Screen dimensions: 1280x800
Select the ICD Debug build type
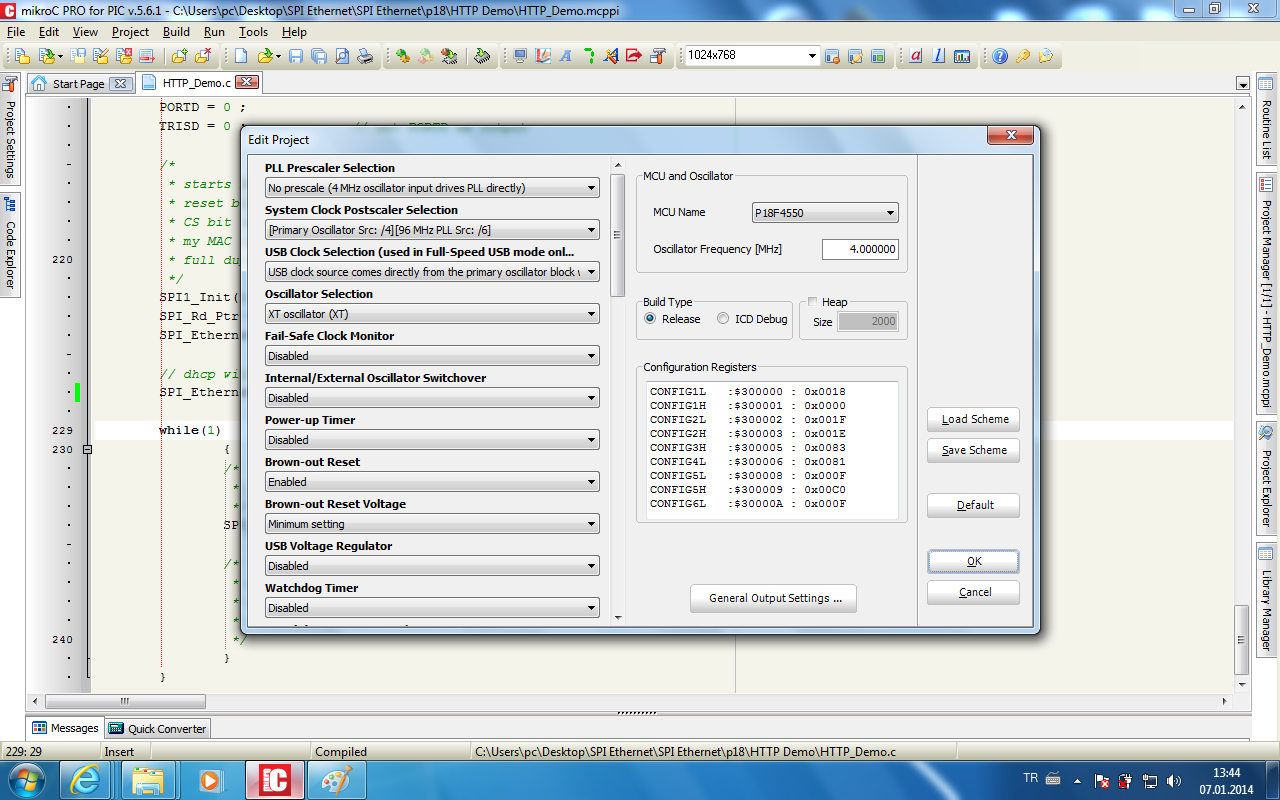coord(723,319)
